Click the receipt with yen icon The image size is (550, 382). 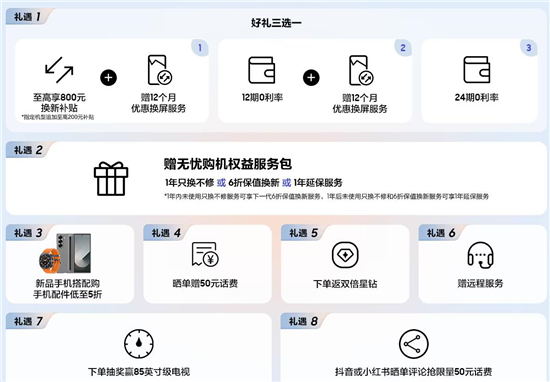point(205,254)
